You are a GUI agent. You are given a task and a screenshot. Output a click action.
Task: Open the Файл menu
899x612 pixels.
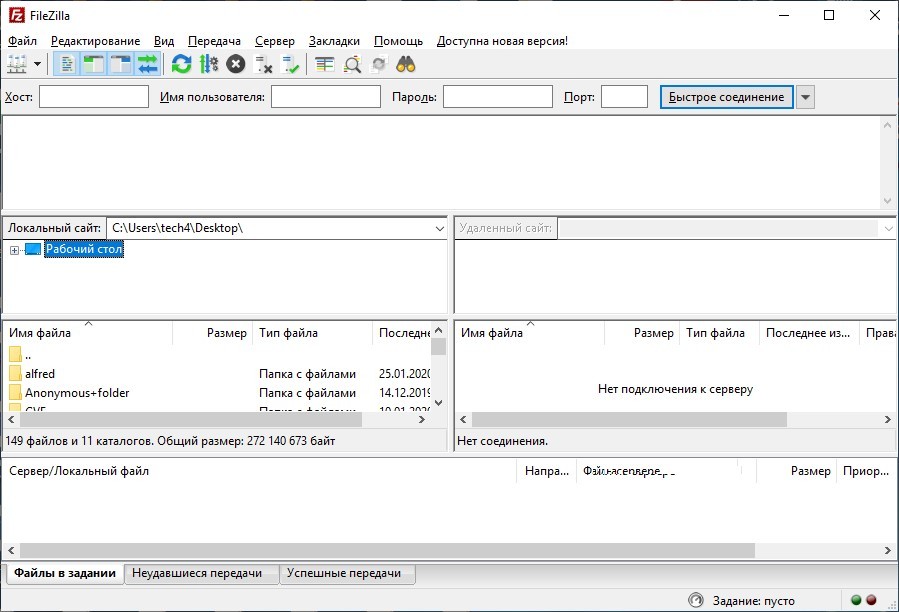(22, 41)
